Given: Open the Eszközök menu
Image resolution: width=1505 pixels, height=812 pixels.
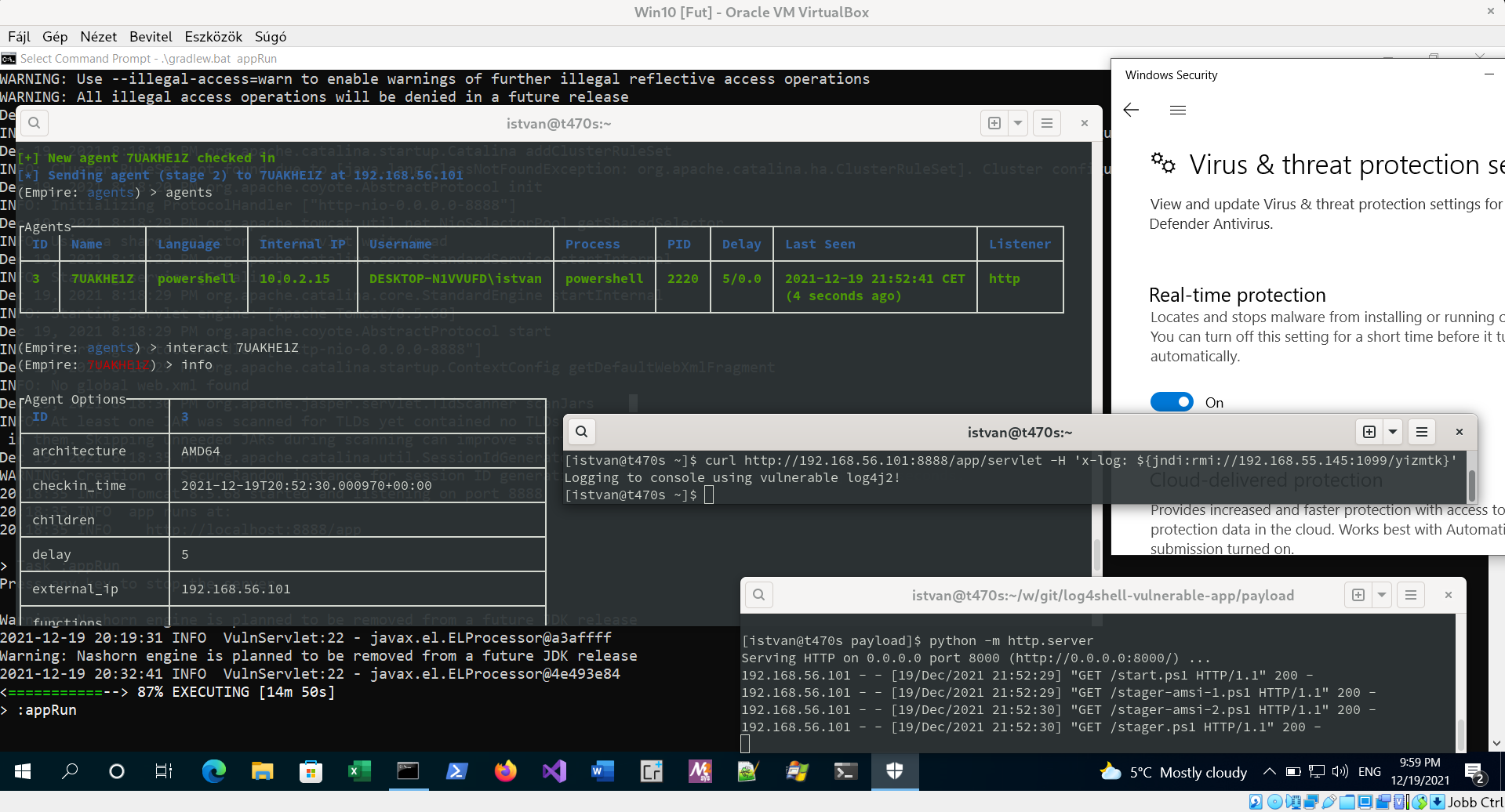Looking at the screenshot, I should click(213, 37).
